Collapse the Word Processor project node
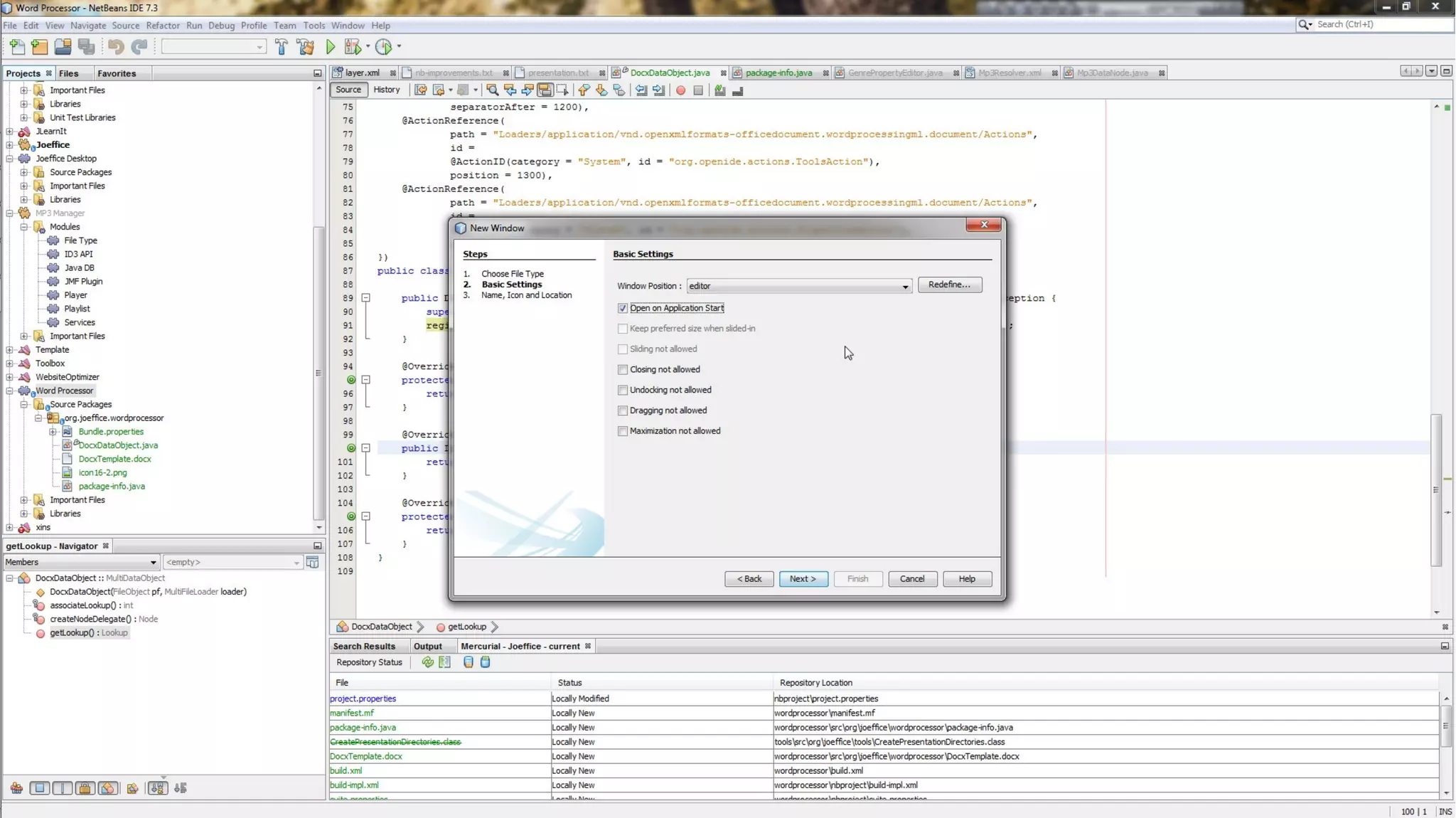 (x=10, y=391)
